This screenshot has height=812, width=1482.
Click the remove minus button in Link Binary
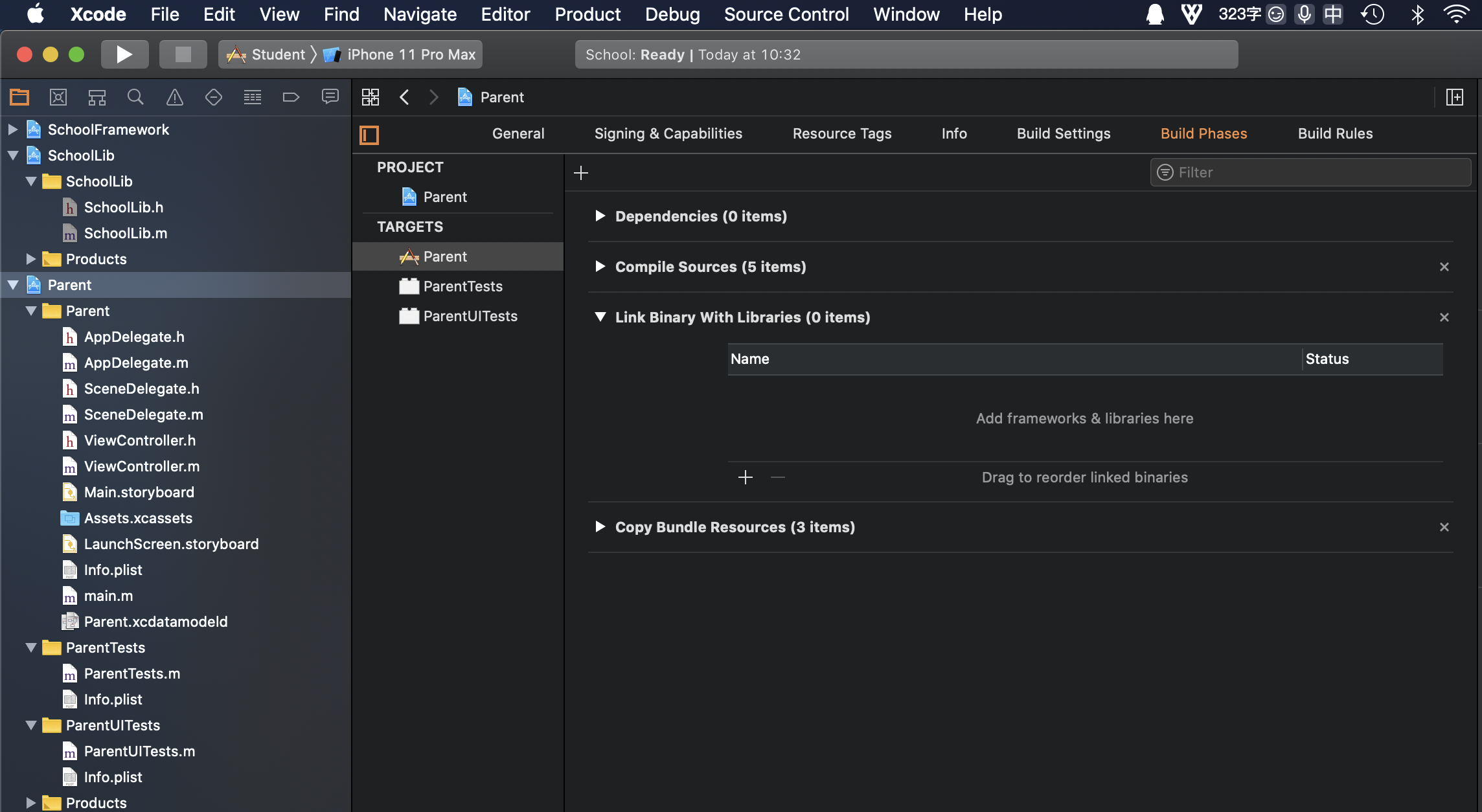778,476
